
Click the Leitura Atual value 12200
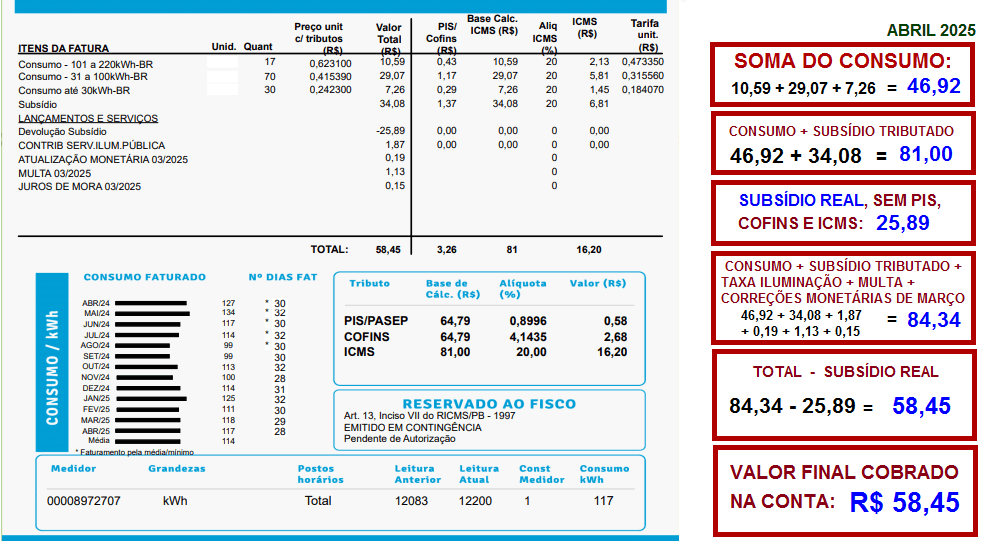click(475, 501)
